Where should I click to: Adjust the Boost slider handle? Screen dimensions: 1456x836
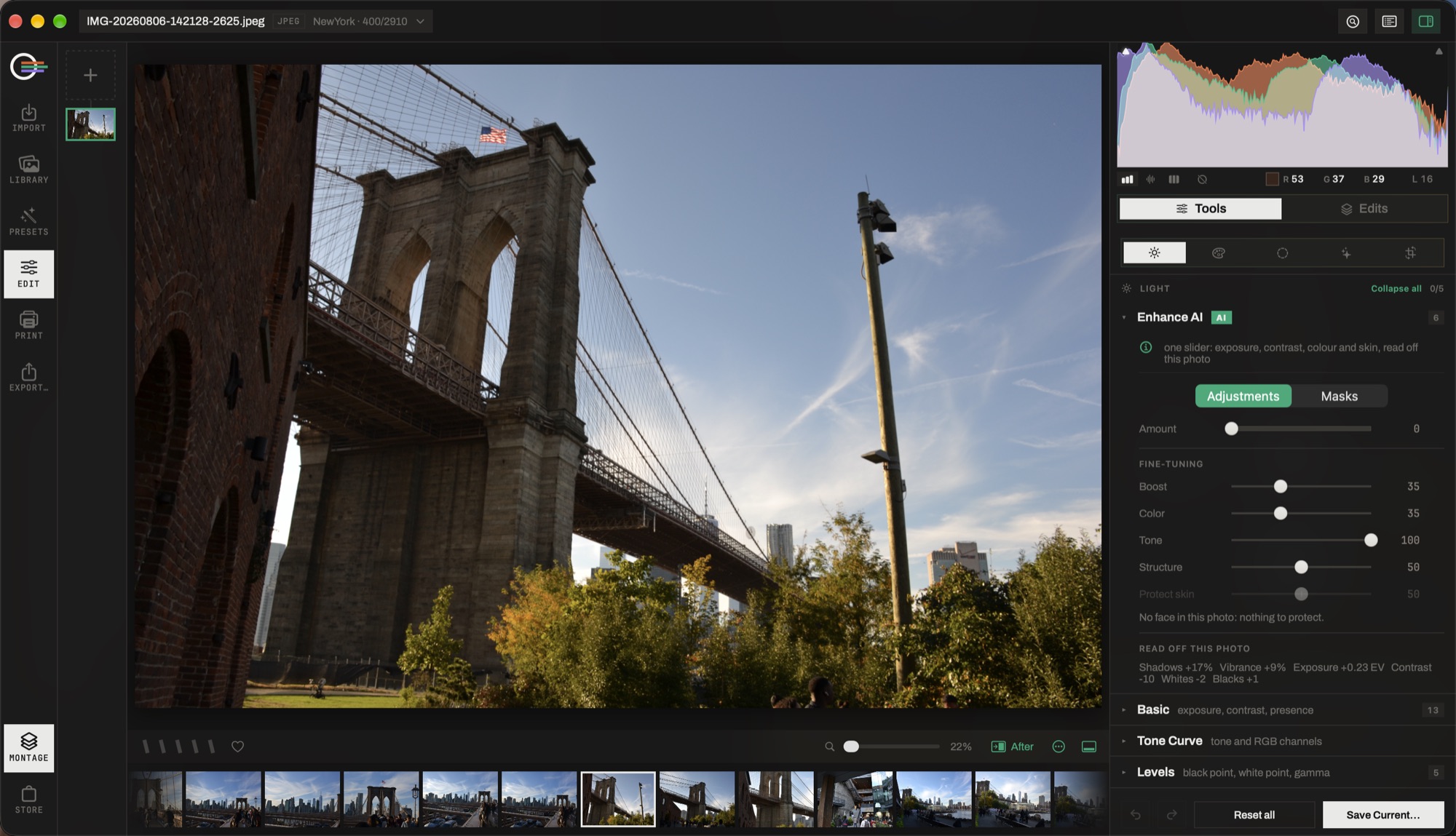[1281, 487]
